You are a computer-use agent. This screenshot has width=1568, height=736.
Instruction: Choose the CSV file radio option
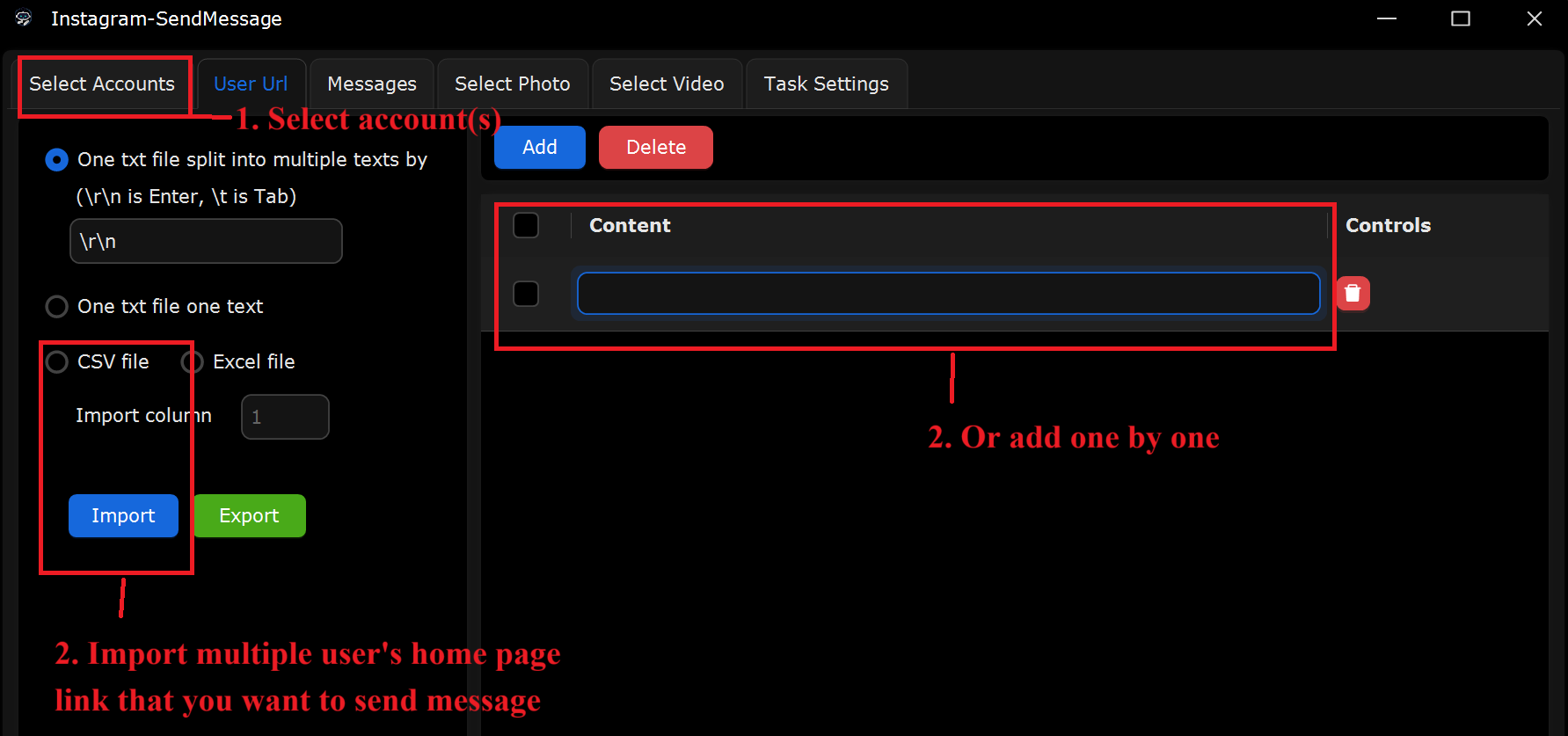pyautogui.click(x=56, y=362)
